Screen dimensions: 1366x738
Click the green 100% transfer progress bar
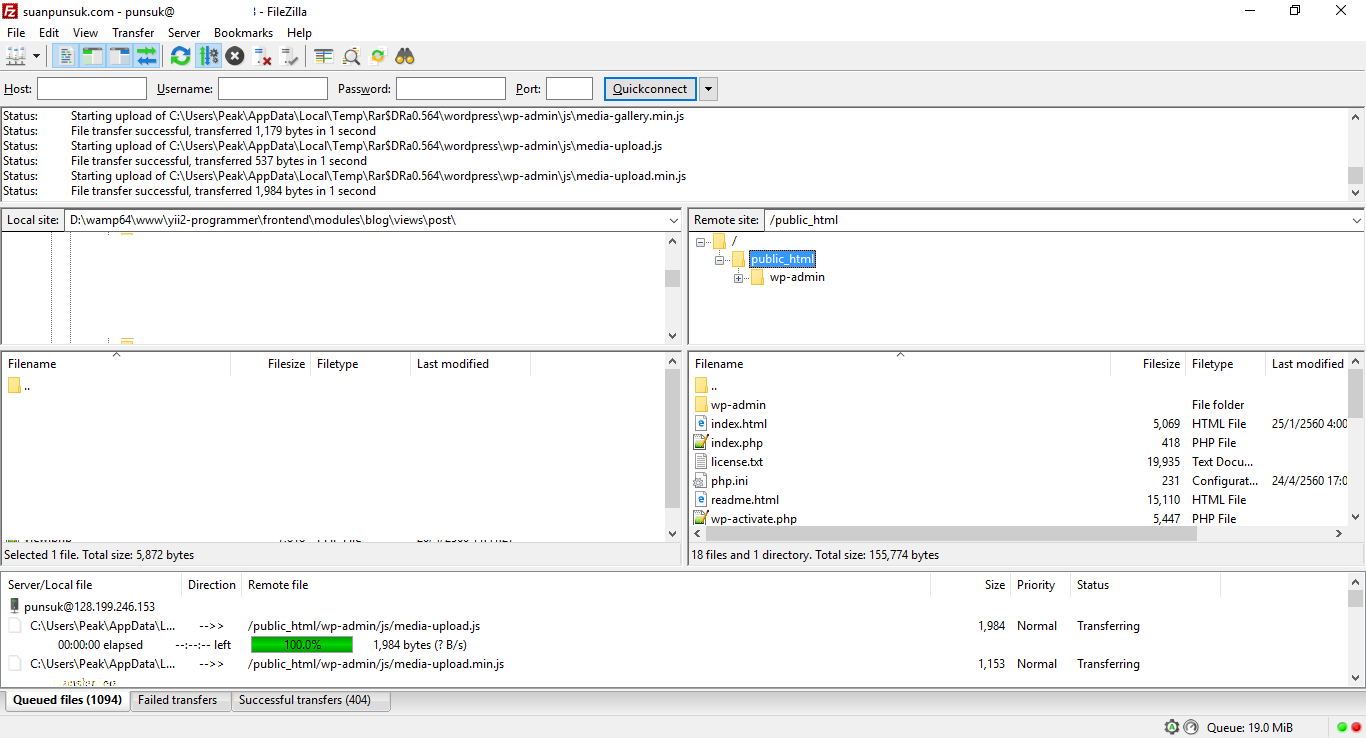302,645
